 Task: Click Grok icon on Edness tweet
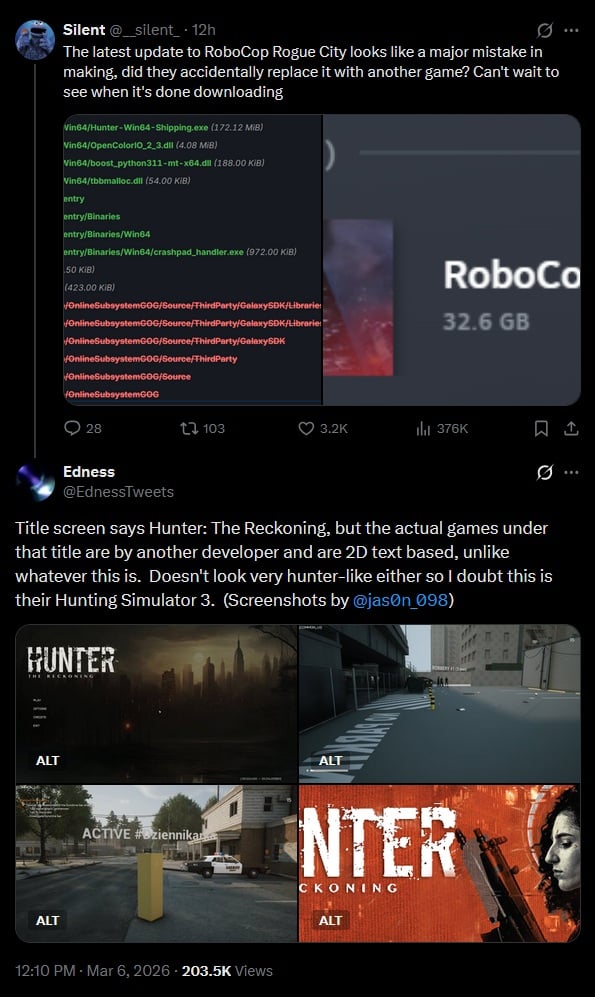(544, 472)
